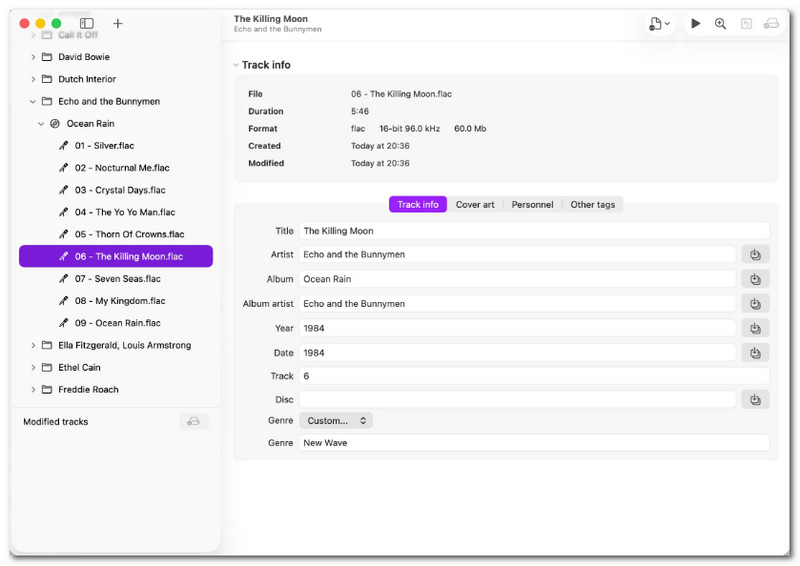
Task: Select 06 - The Killing Moon.flac
Action: [x=116, y=256]
